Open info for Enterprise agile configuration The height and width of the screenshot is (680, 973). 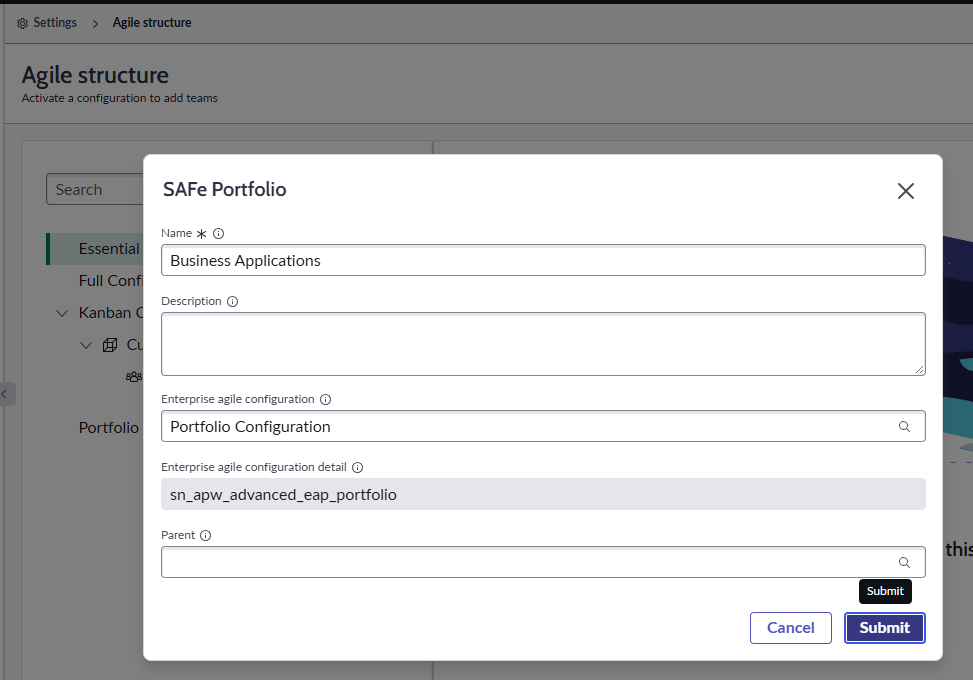326,400
